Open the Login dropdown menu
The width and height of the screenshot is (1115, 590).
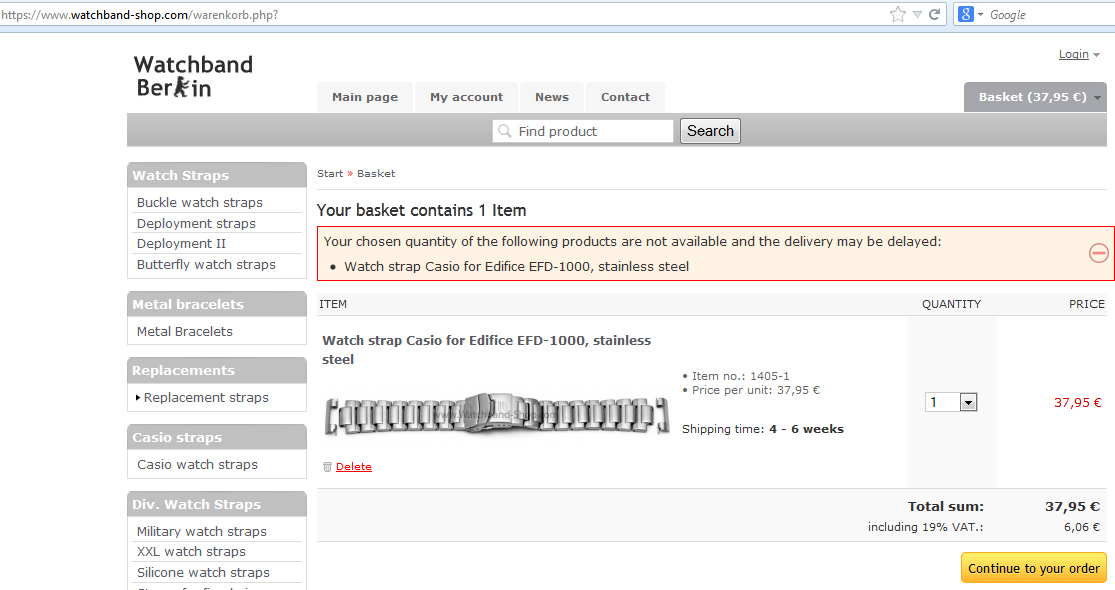pyautogui.click(x=1079, y=54)
